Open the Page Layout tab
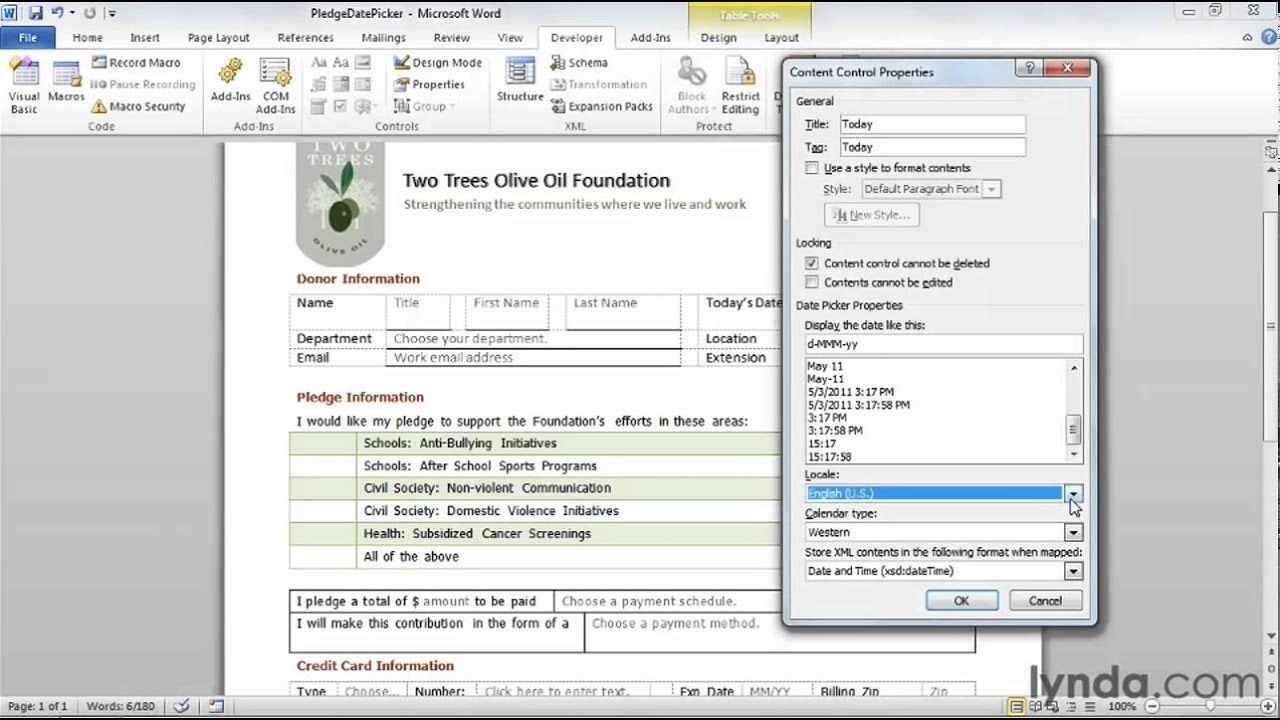The height and width of the screenshot is (720, 1280). coord(218,37)
